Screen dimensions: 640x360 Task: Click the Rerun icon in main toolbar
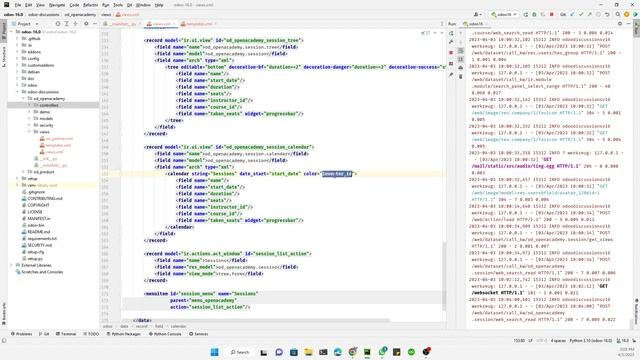(x=526, y=14)
